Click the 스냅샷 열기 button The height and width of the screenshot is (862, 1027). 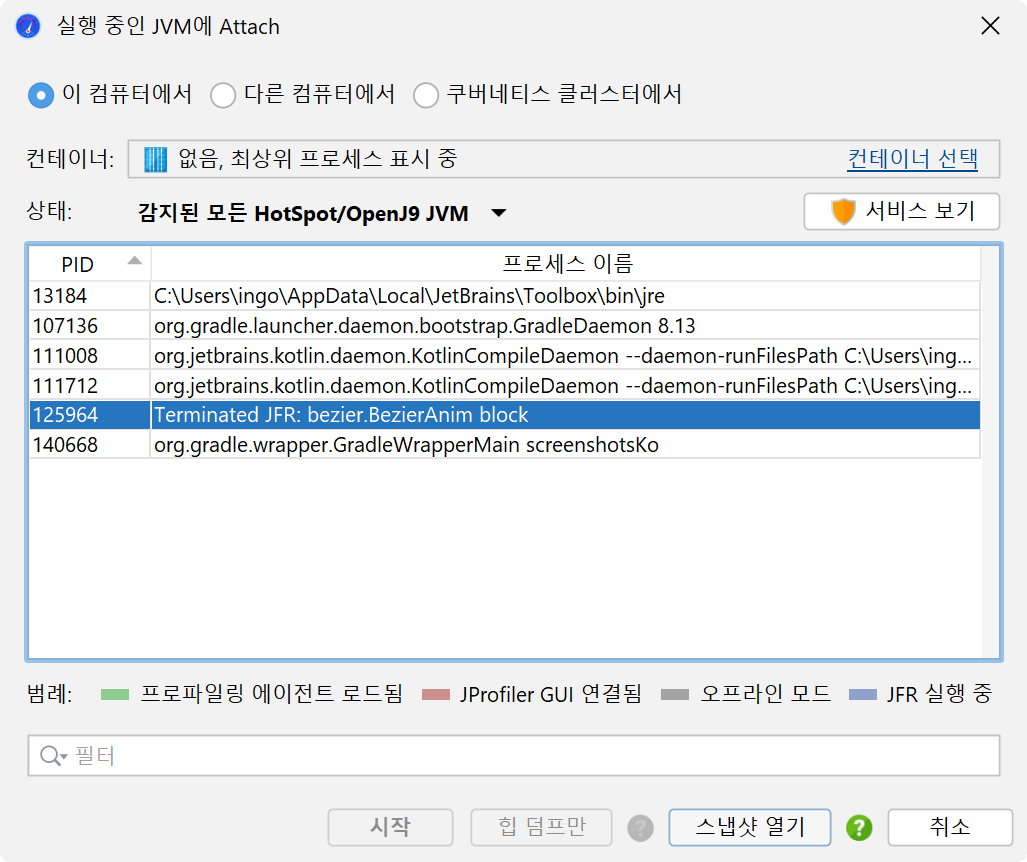(x=750, y=827)
